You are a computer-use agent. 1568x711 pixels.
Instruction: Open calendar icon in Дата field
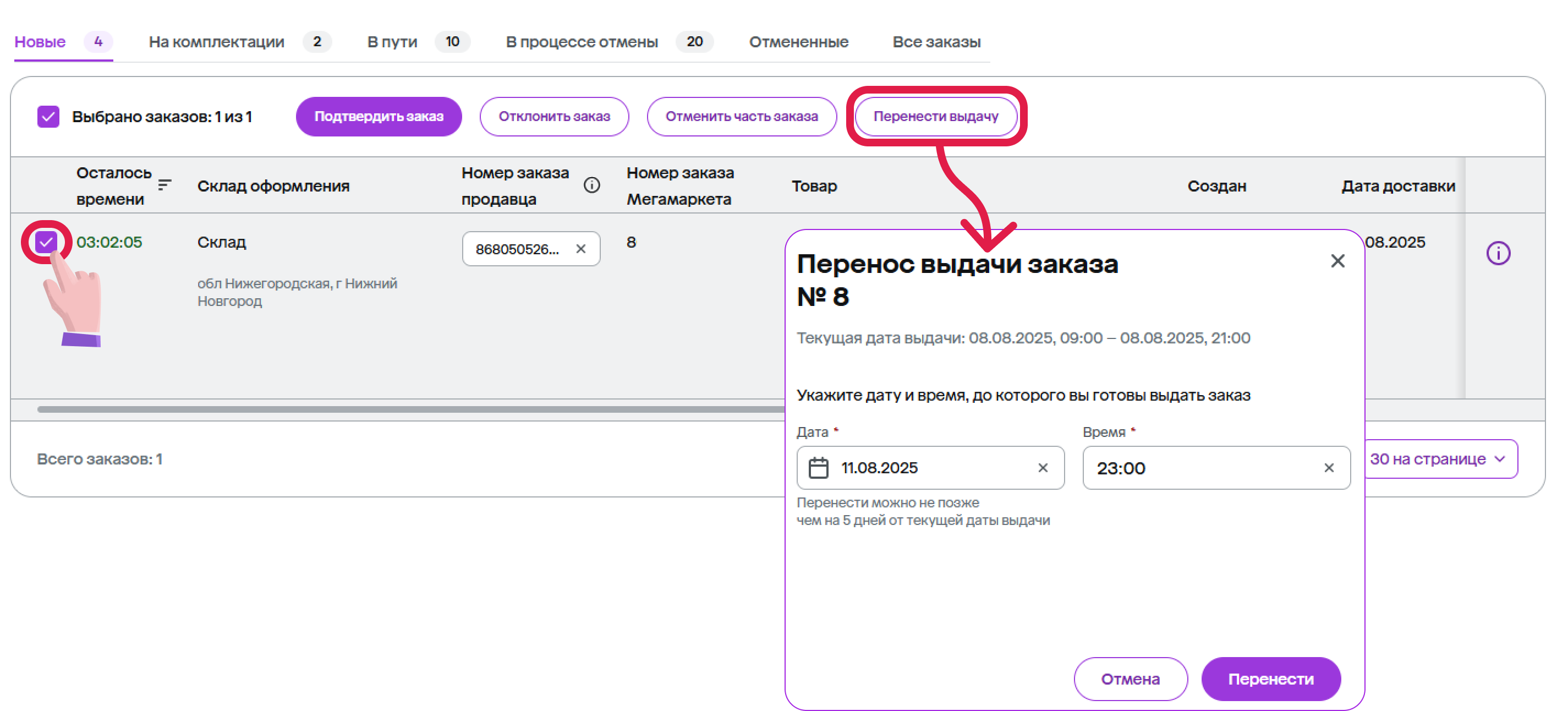coord(818,468)
